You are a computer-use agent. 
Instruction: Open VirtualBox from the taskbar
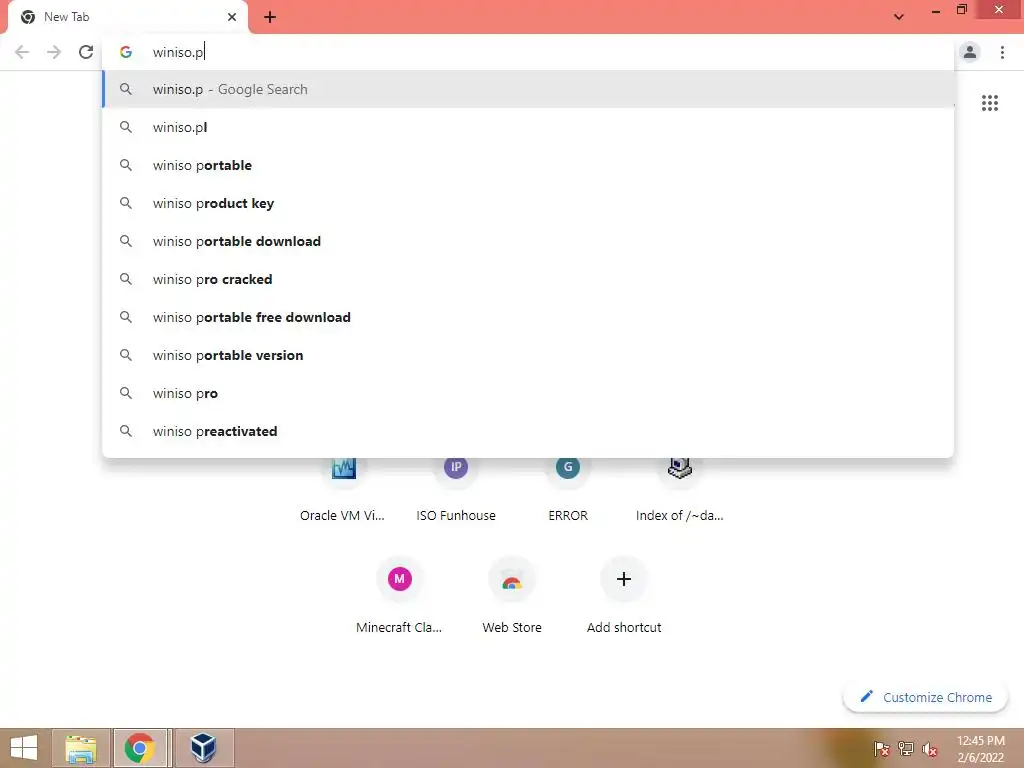point(204,748)
